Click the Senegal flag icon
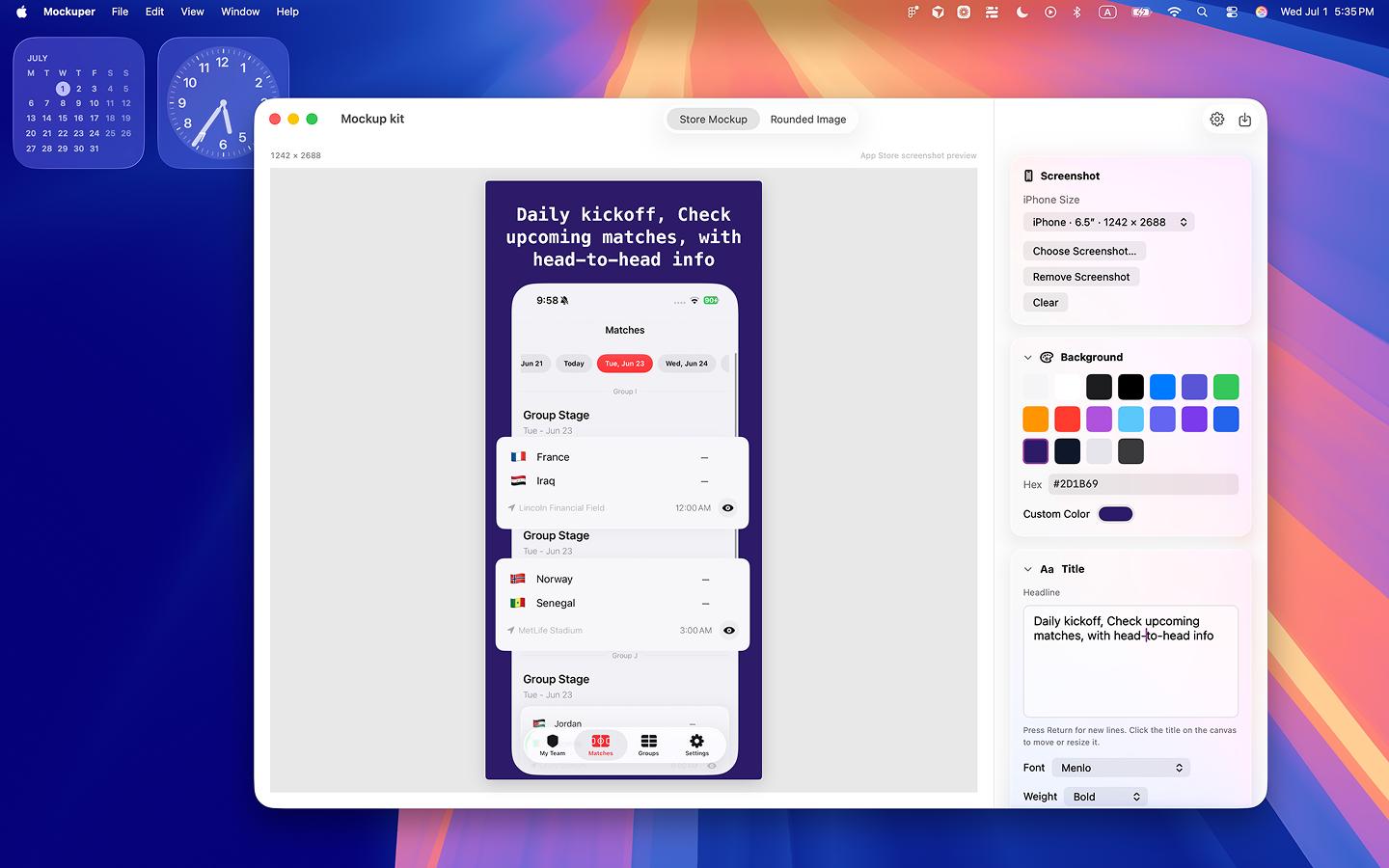Image resolution: width=1389 pixels, height=868 pixels. tap(518, 603)
